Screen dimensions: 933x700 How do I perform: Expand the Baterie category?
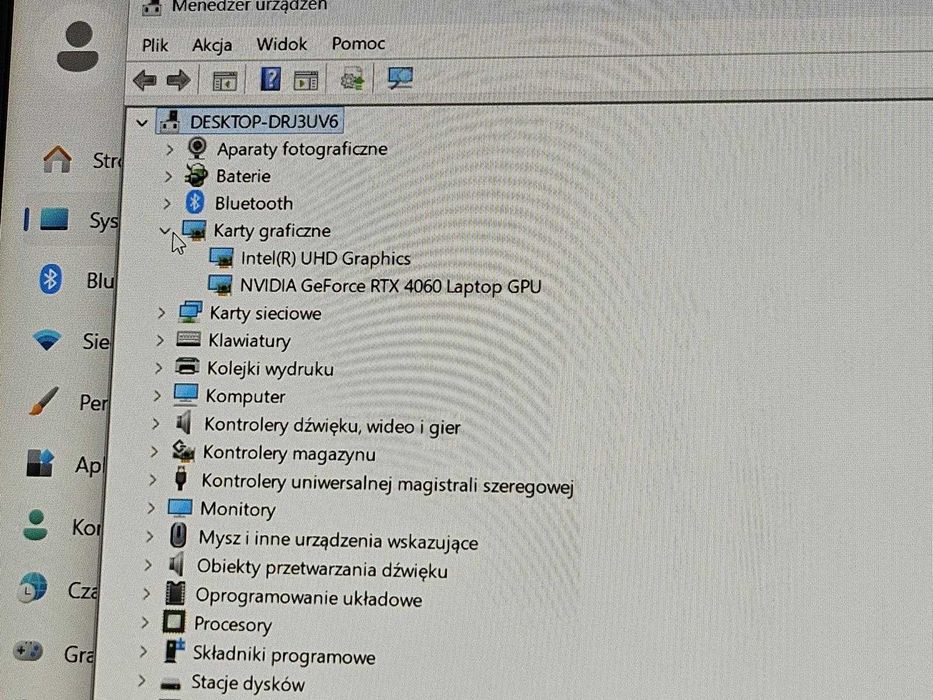point(168,176)
